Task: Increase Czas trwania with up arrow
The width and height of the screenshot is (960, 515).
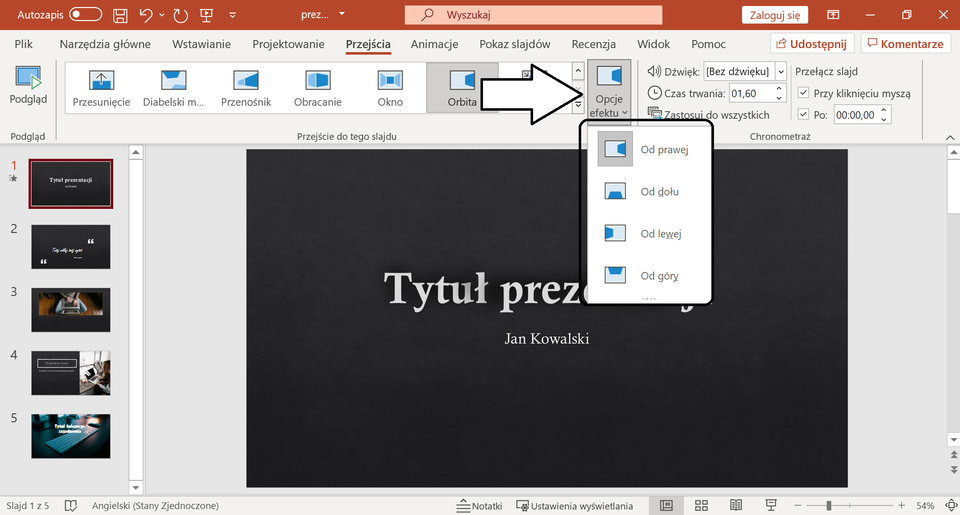Action: coord(779,89)
